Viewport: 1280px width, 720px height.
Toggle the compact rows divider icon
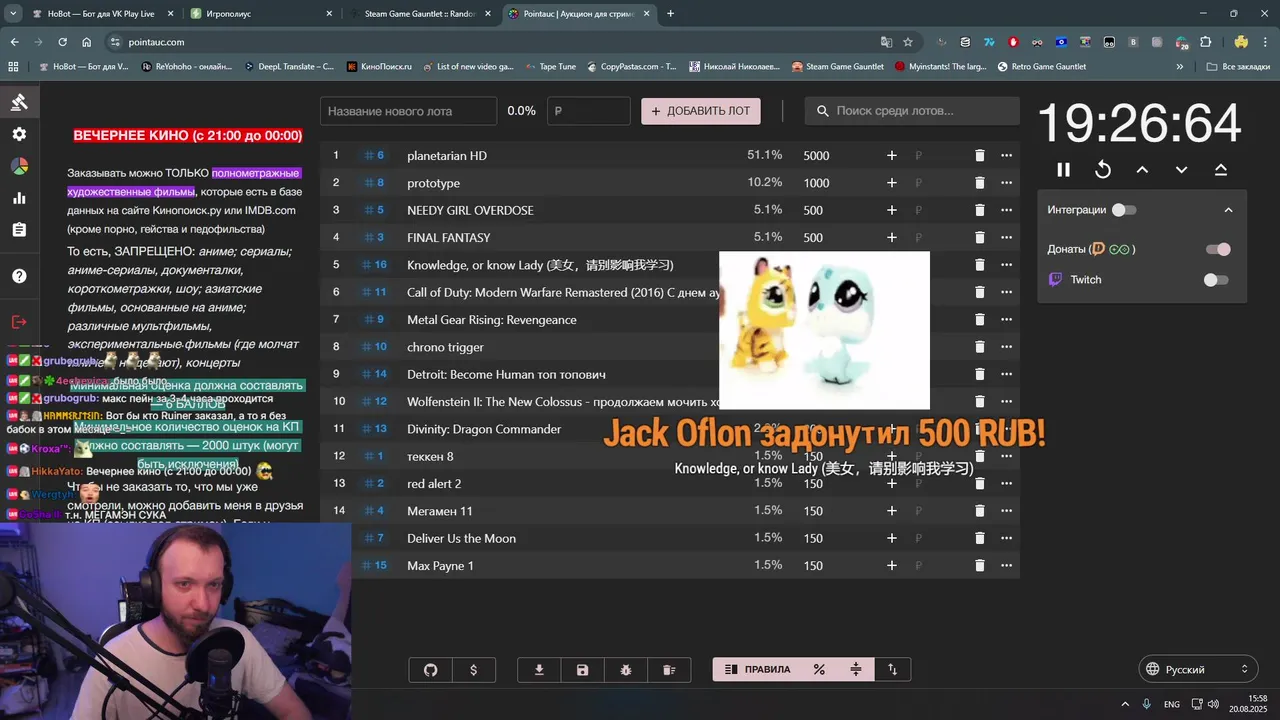coord(856,670)
